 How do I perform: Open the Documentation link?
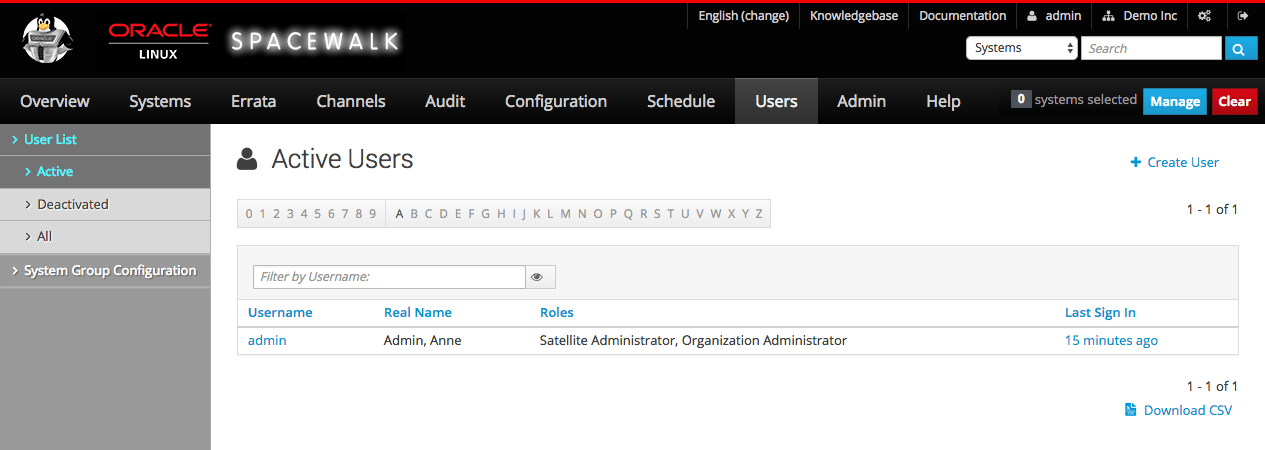point(962,16)
